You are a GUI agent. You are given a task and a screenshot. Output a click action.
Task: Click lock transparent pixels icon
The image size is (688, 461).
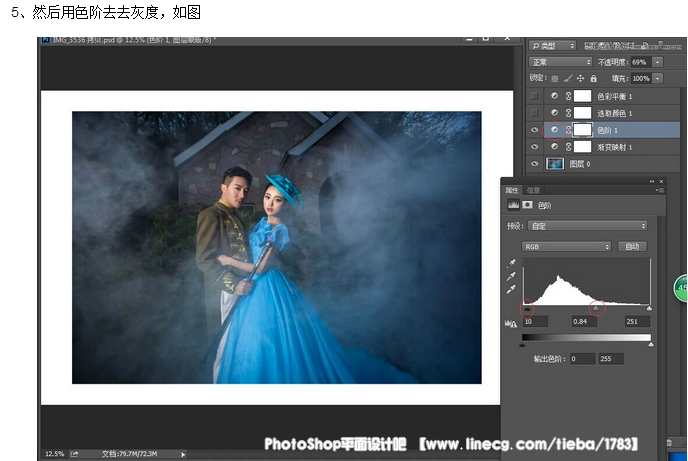(555, 79)
